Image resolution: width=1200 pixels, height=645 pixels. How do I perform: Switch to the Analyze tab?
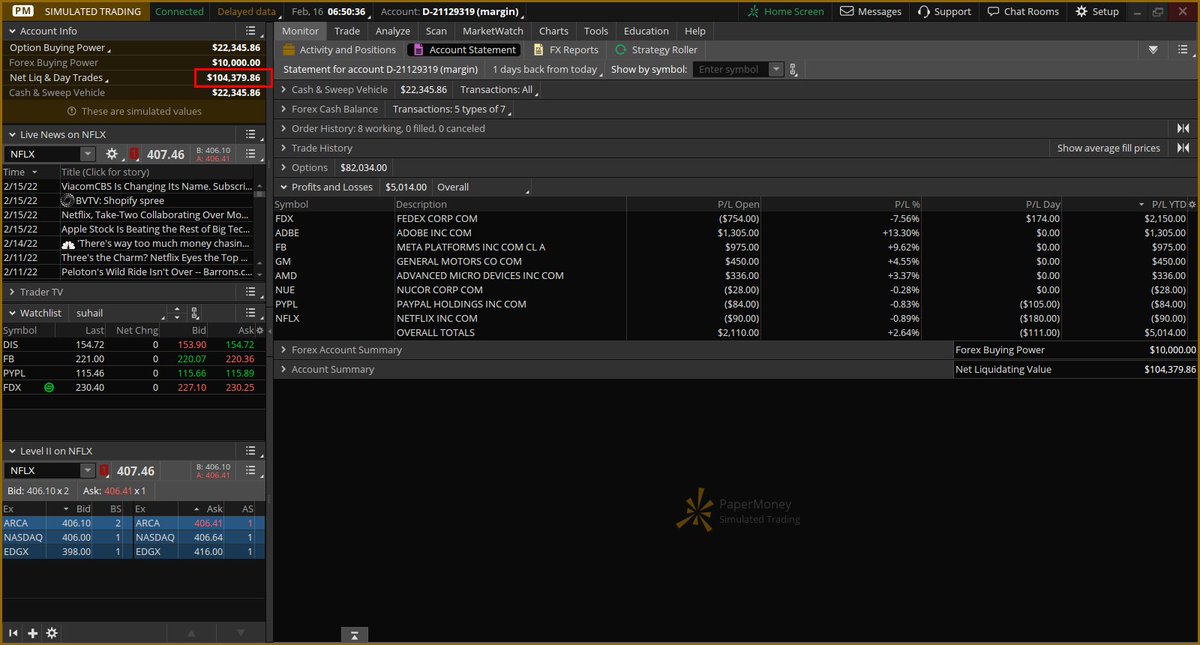(x=393, y=31)
